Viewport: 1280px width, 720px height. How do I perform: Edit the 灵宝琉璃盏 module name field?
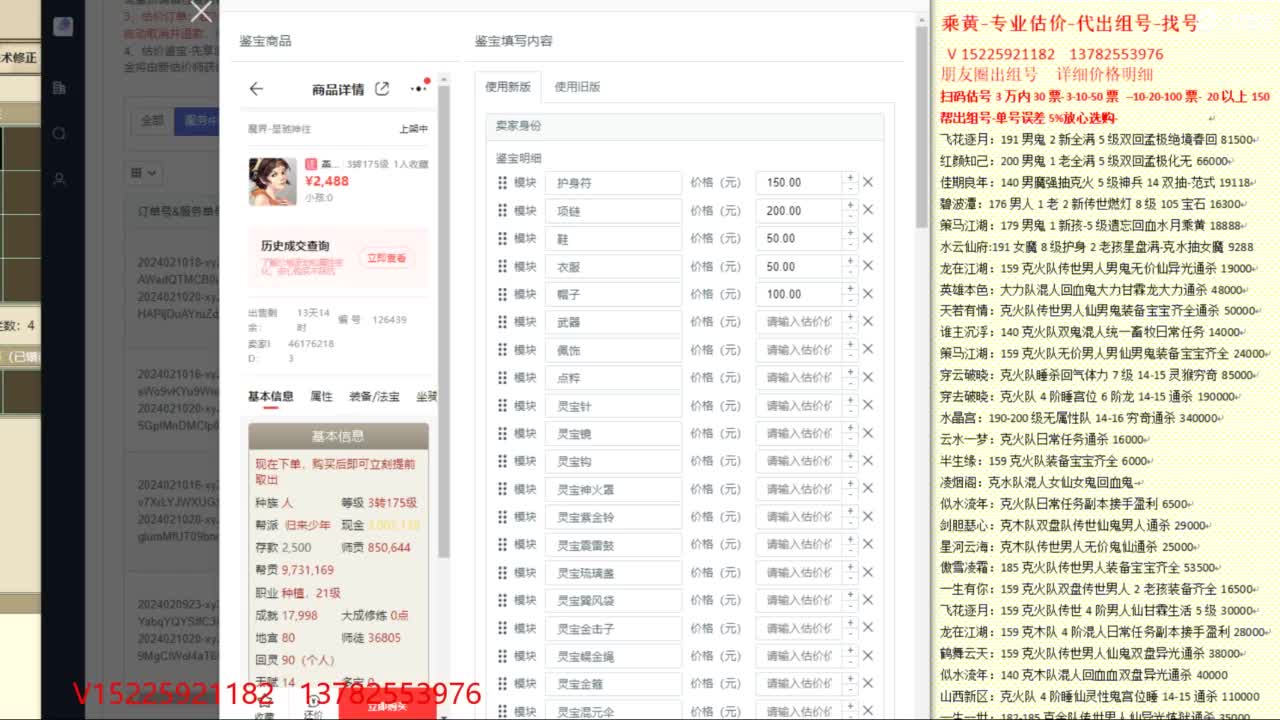pyautogui.click(x=613, y=573)
